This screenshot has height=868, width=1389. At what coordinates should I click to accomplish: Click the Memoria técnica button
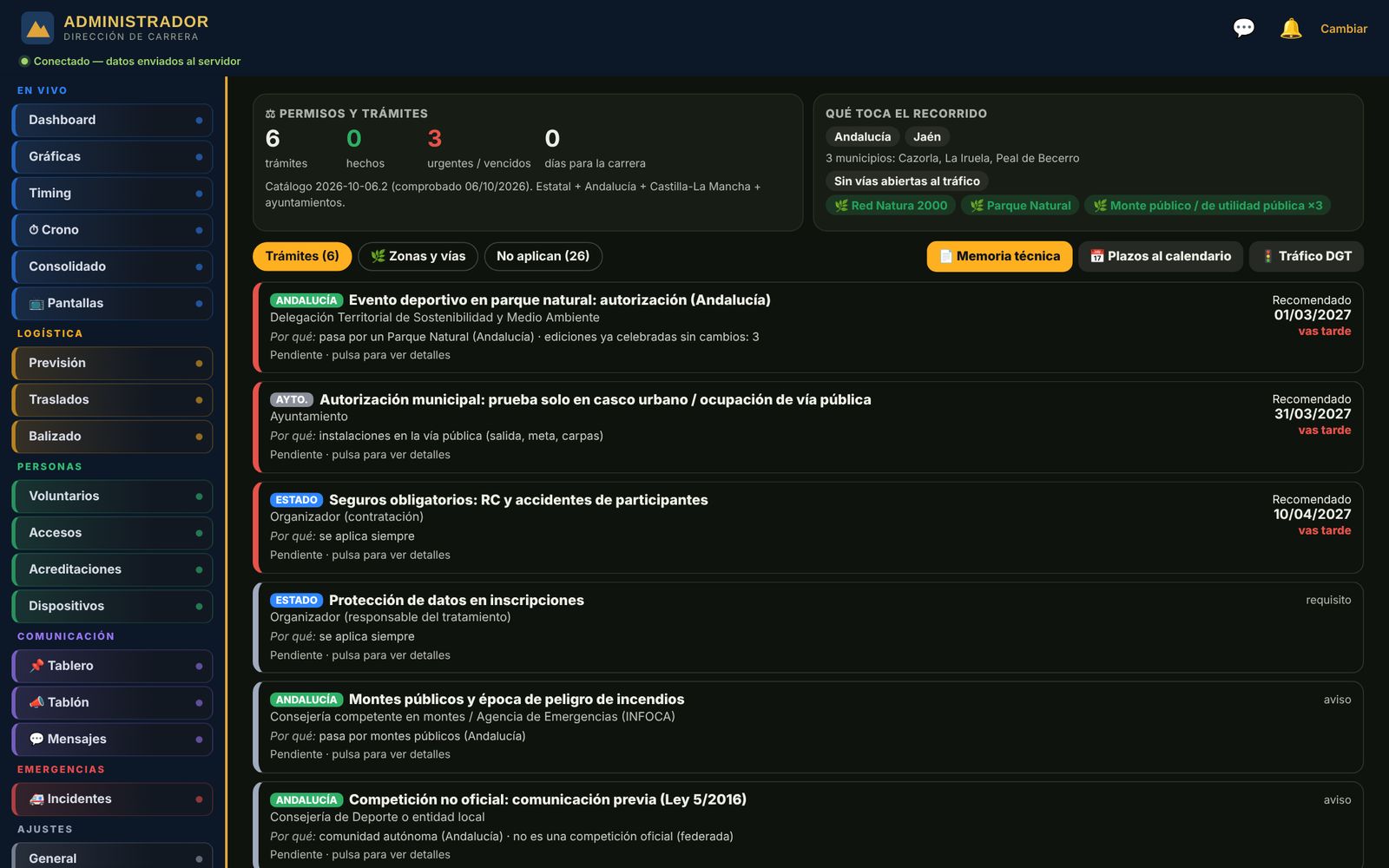click(999, 256)
